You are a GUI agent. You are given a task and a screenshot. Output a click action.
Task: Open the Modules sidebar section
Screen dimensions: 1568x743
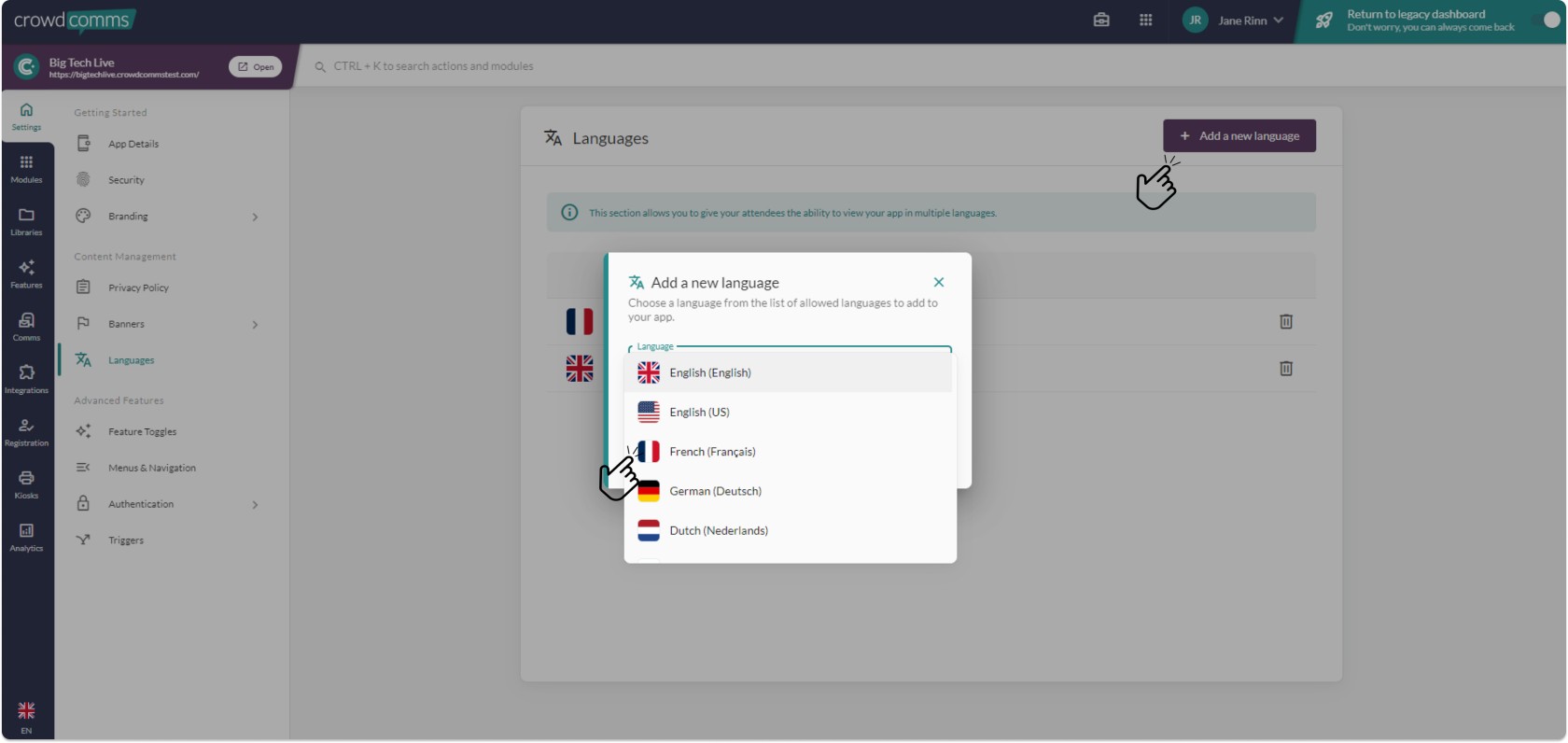coord(26,168)
